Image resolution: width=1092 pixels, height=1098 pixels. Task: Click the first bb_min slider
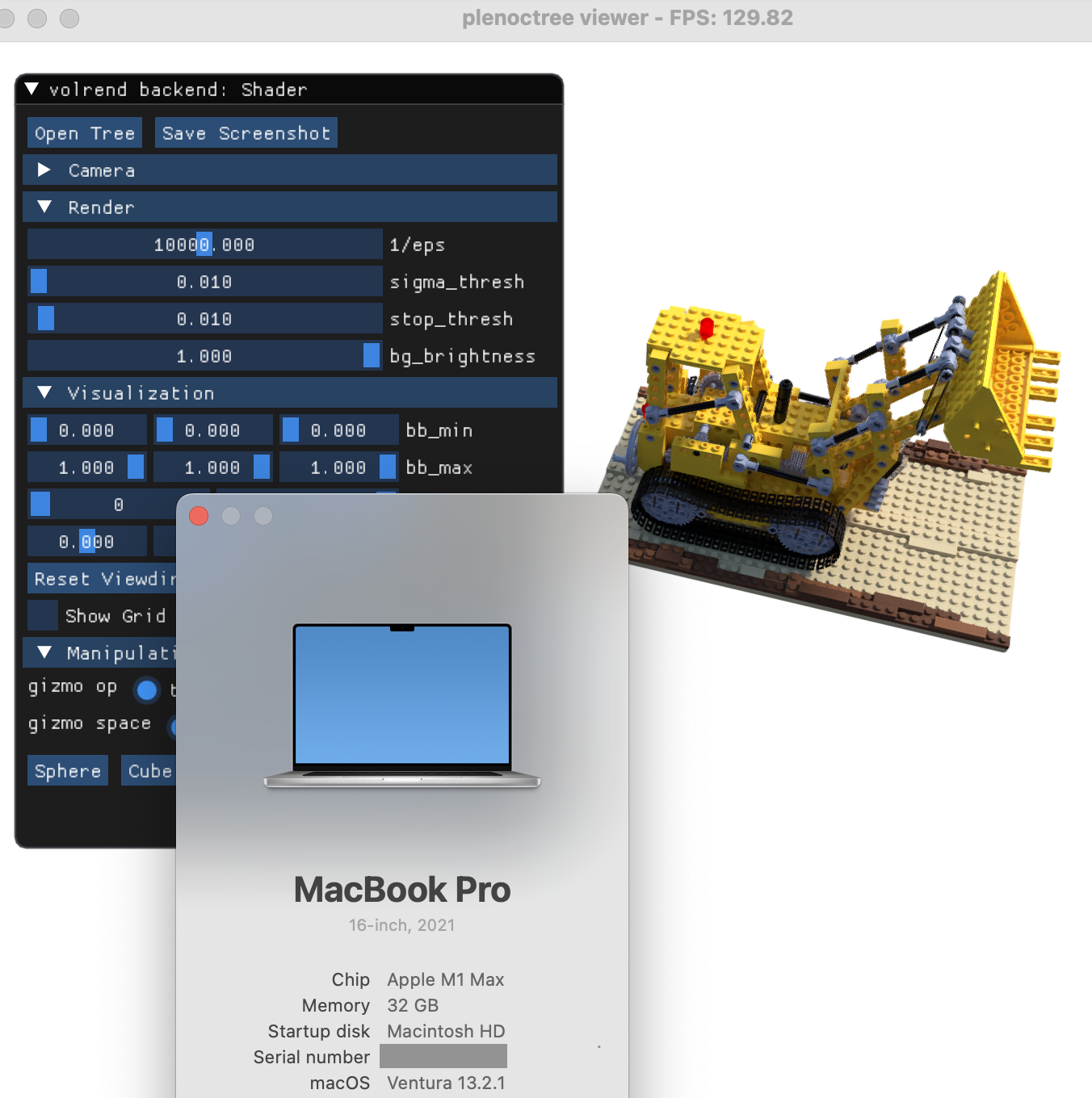point(87,430)
